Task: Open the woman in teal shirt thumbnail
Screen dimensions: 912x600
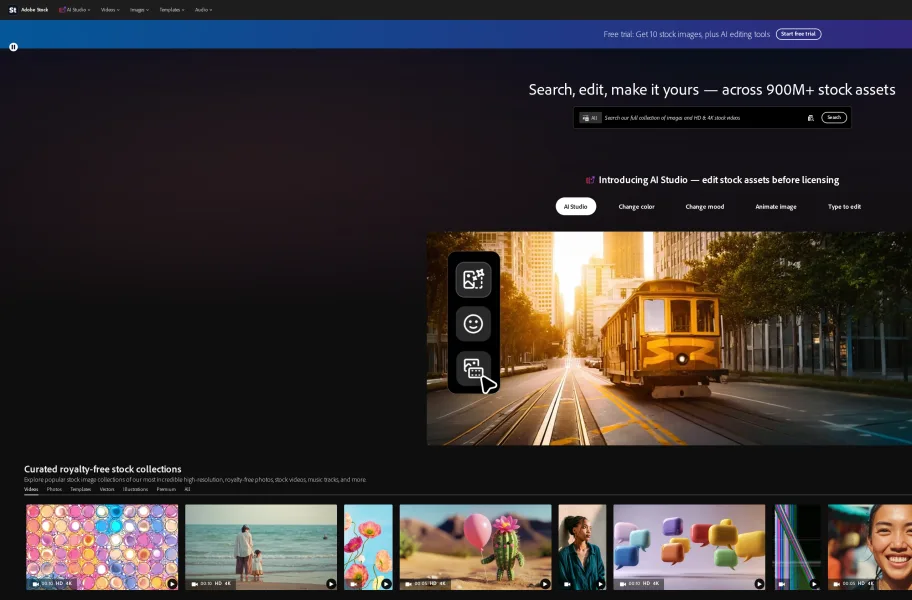Action: (582, 547)
